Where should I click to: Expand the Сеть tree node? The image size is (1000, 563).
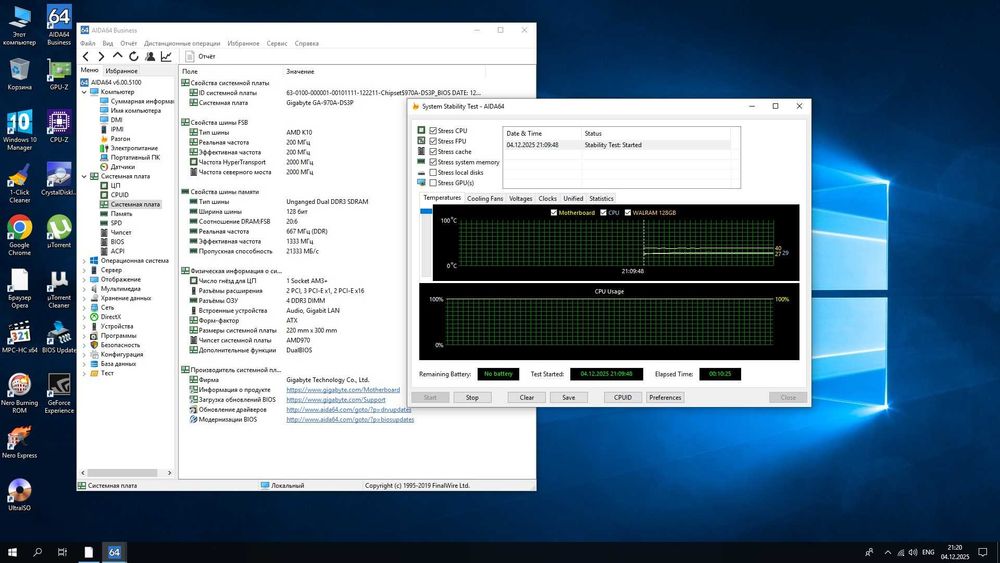84,307
